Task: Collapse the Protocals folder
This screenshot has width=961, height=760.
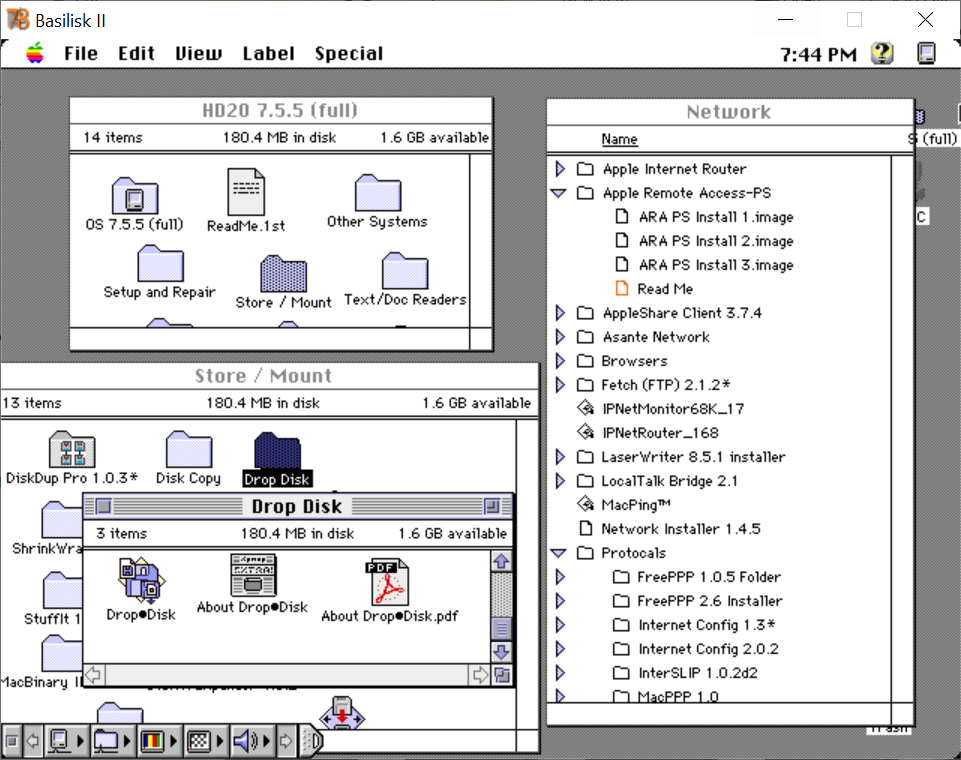Action: click(559, 553)
